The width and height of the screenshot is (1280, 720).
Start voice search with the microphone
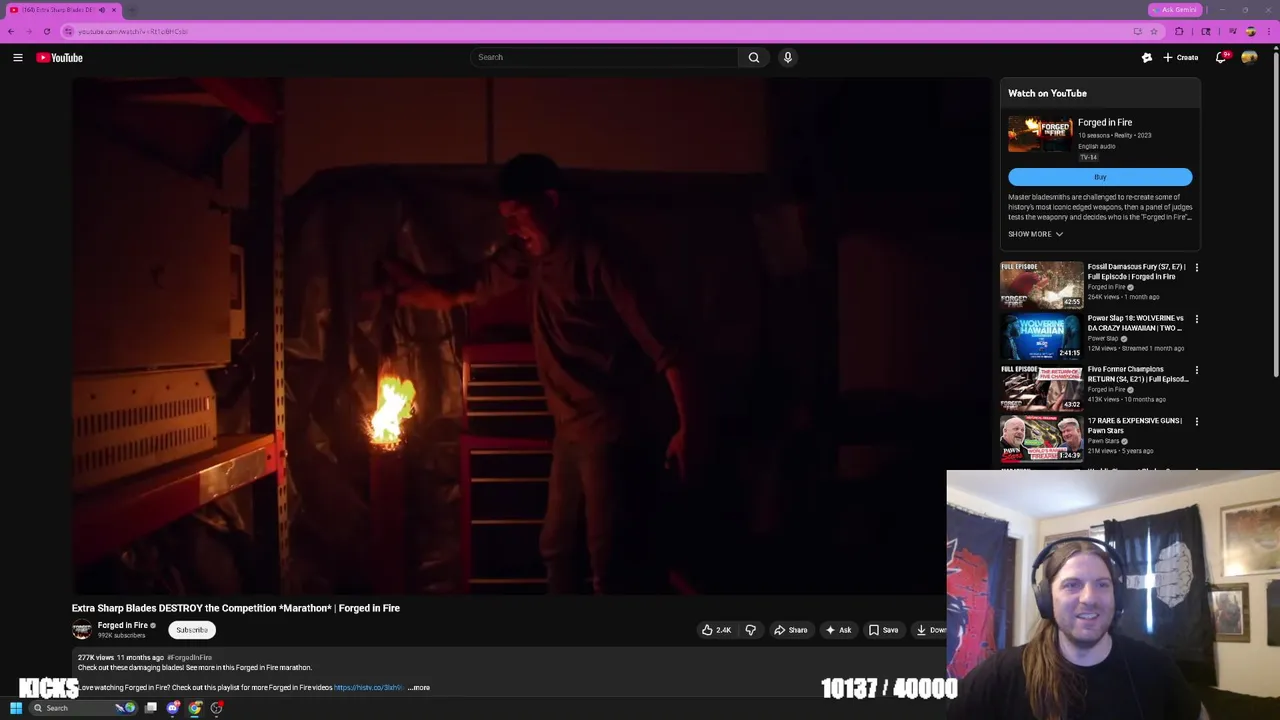point(788,57)
